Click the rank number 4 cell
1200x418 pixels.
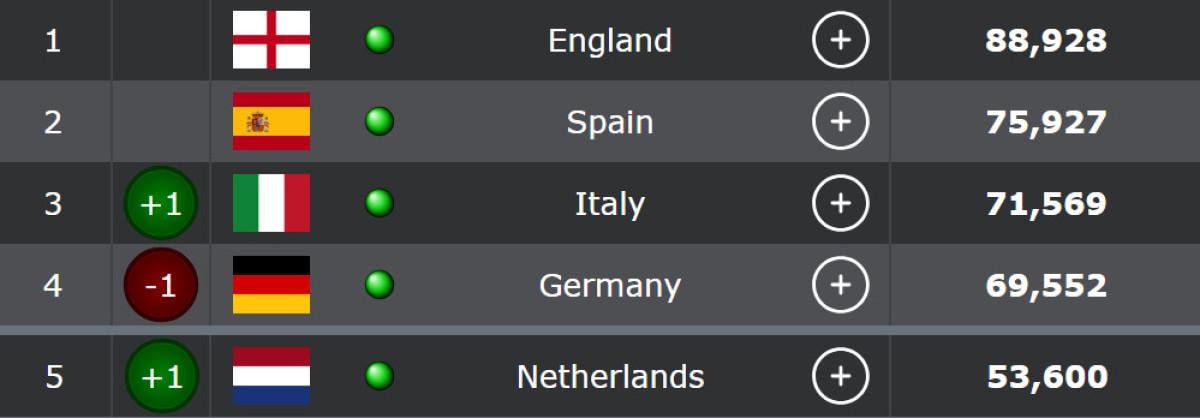point(53,286)
